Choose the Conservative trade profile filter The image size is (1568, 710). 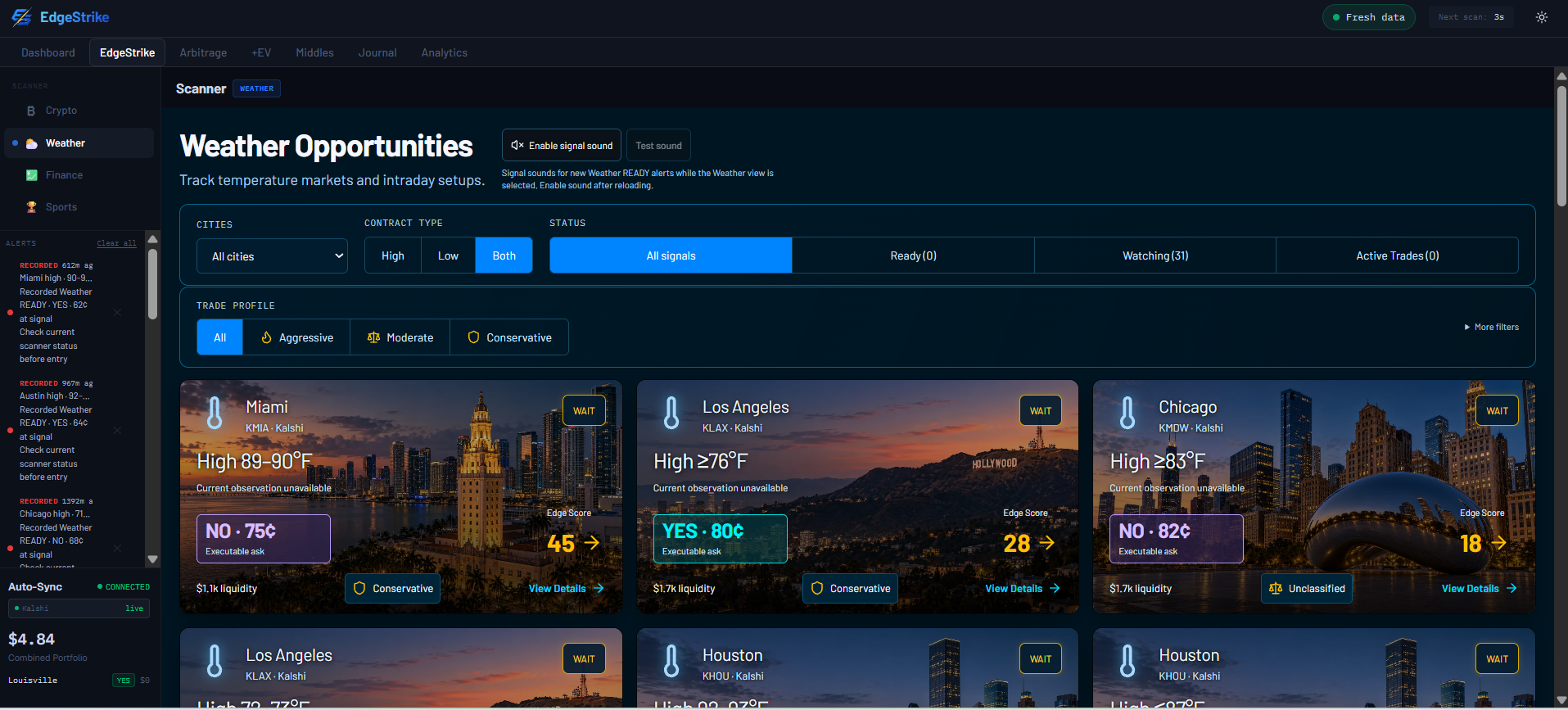pyautogui.click(x=508, y=337)
